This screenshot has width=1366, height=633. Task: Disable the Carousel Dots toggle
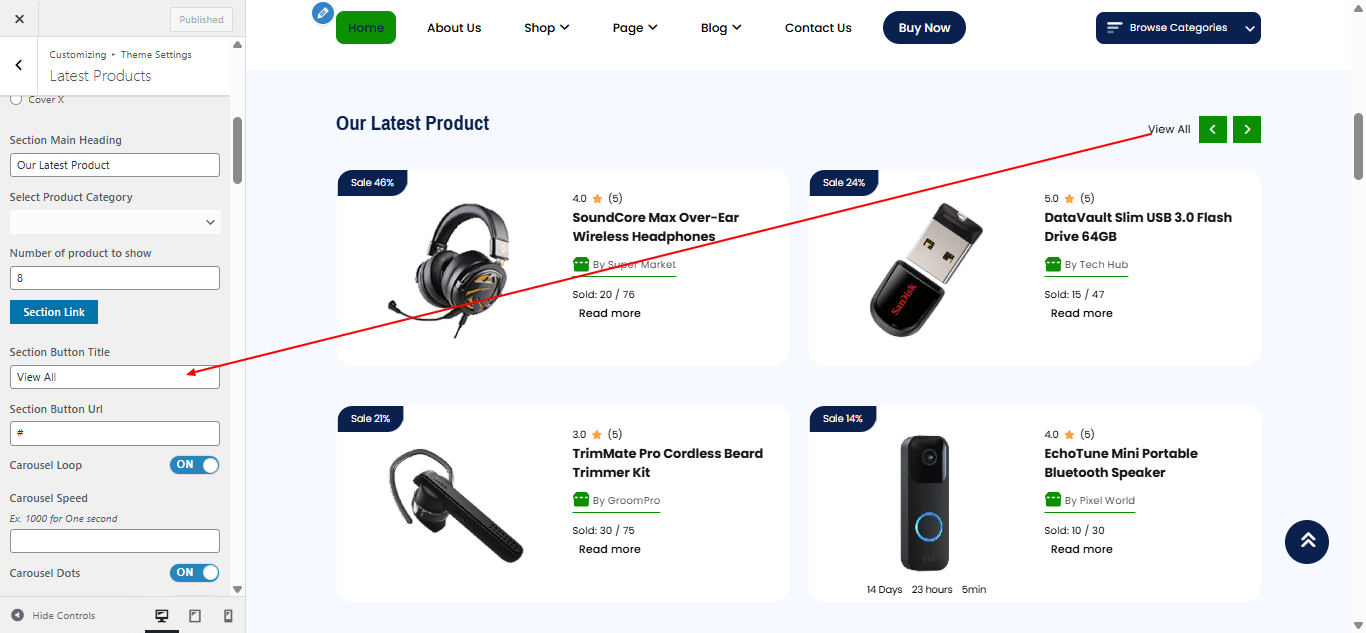[194, 573]
